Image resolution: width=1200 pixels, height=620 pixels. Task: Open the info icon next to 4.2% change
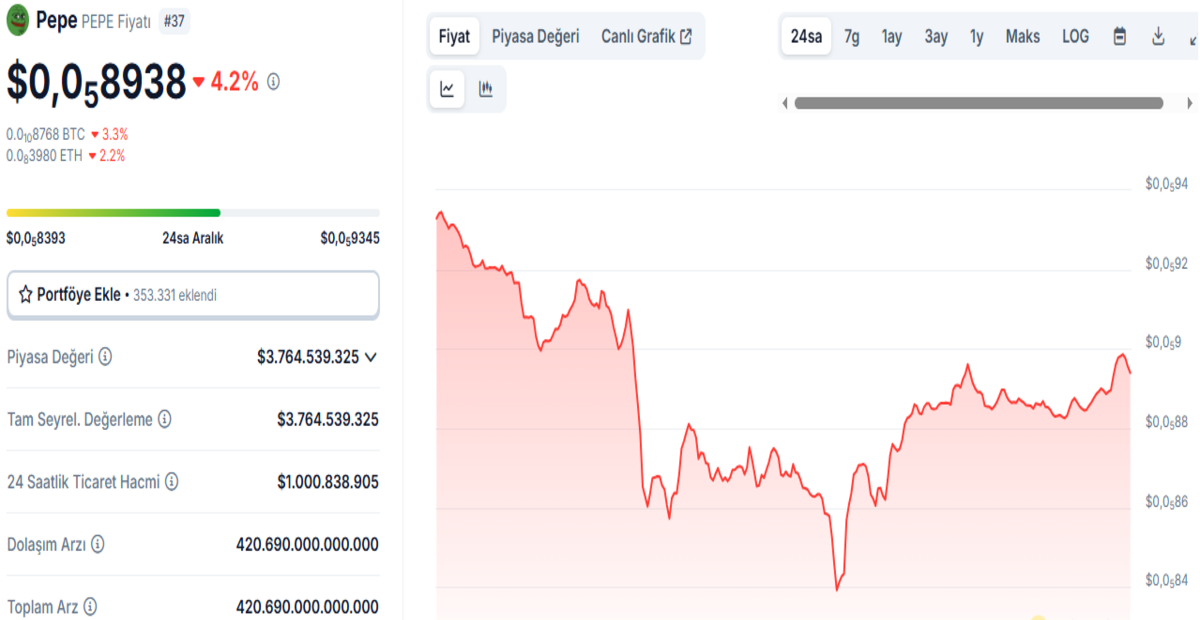click(273, 82)
